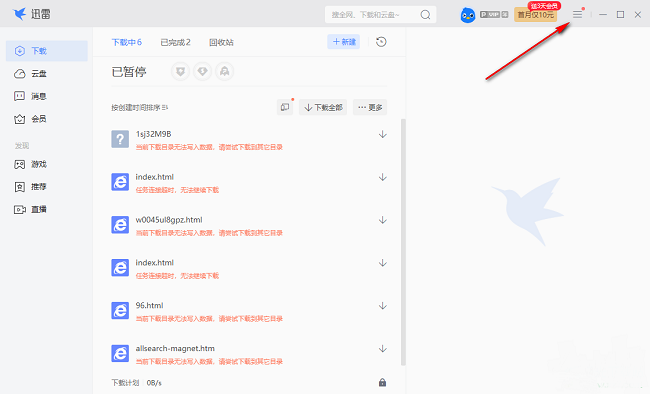
Task: Click the w0045ul8gpz.html file icon
Action: [x=120, y=225]
